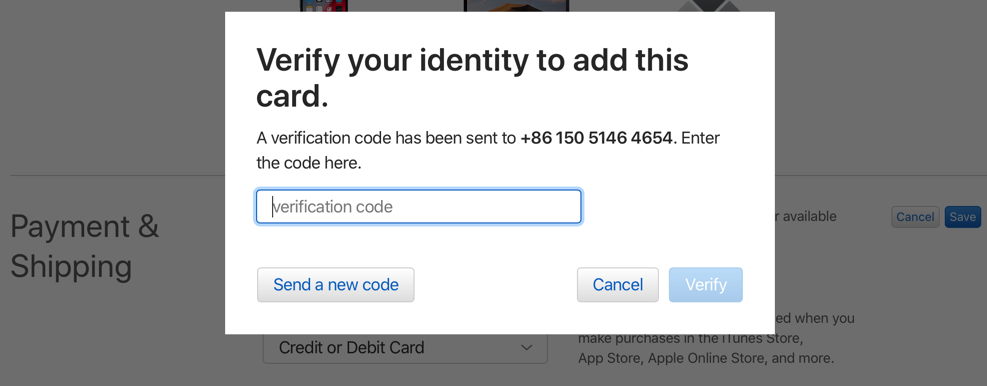
Task: Click the phone number +86 150 5146 4654
Action: pos(597,138)
